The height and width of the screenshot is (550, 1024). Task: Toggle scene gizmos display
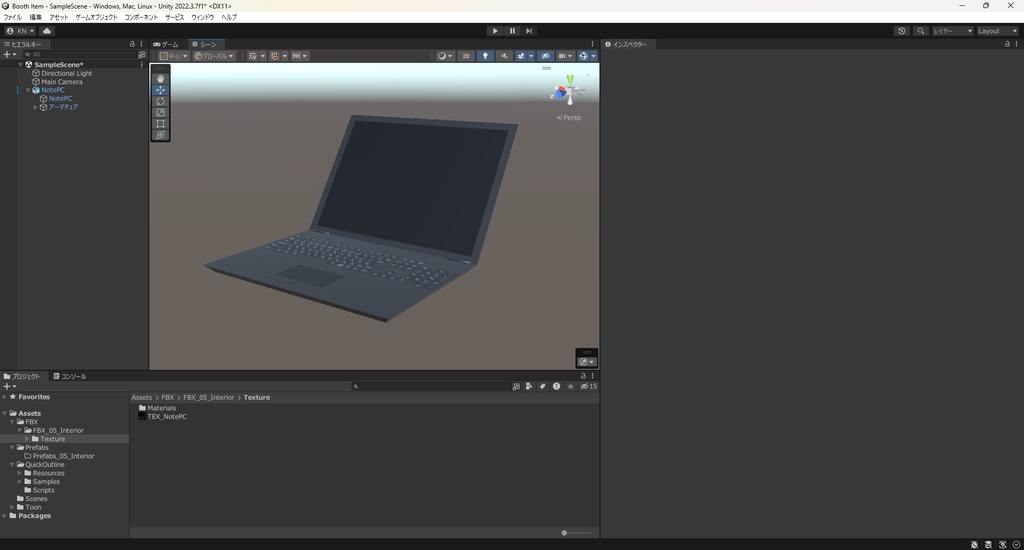click(583, 56)
